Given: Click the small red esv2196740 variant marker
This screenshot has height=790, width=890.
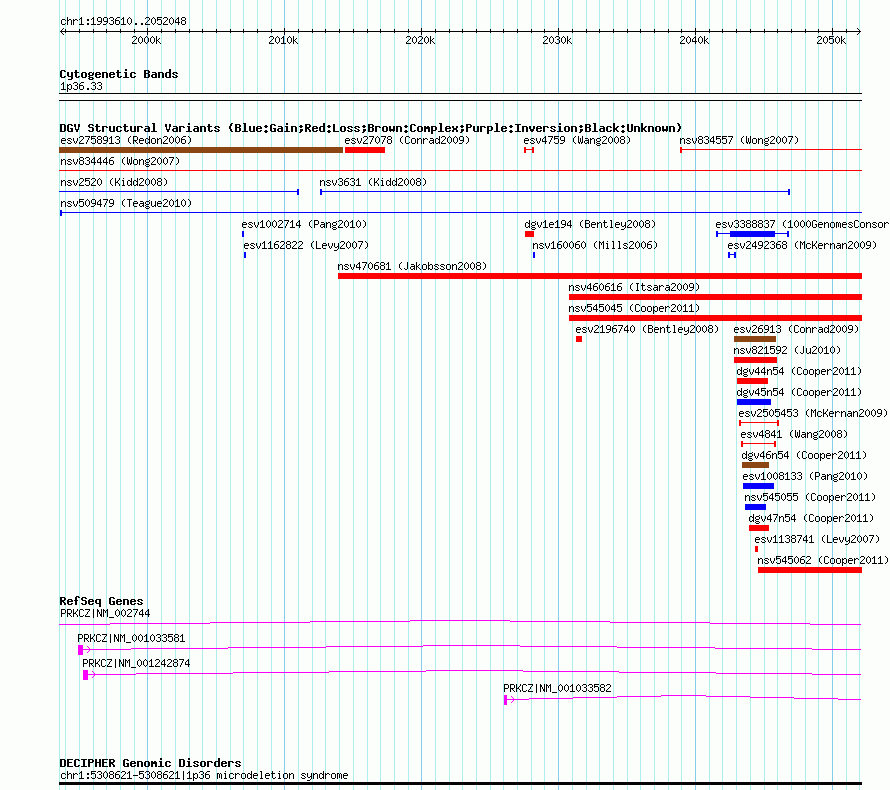Looking at the screenshot, I should tap(578, 339).
